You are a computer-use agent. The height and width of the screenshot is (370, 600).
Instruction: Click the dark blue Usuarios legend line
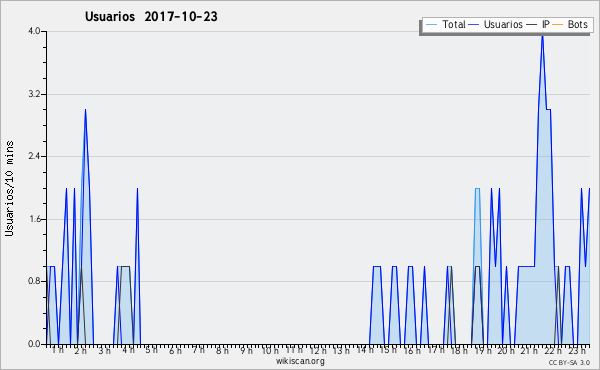[474, 25]
